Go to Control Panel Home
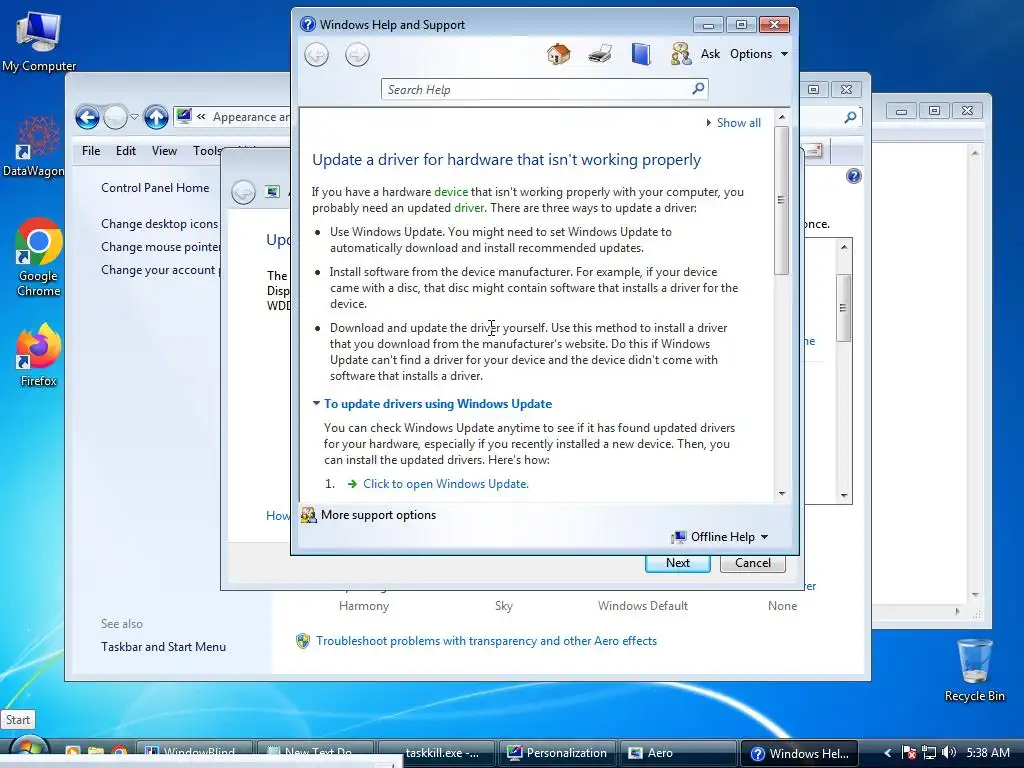This screenshot has height=768, width=1024. [x=155, y=188]
